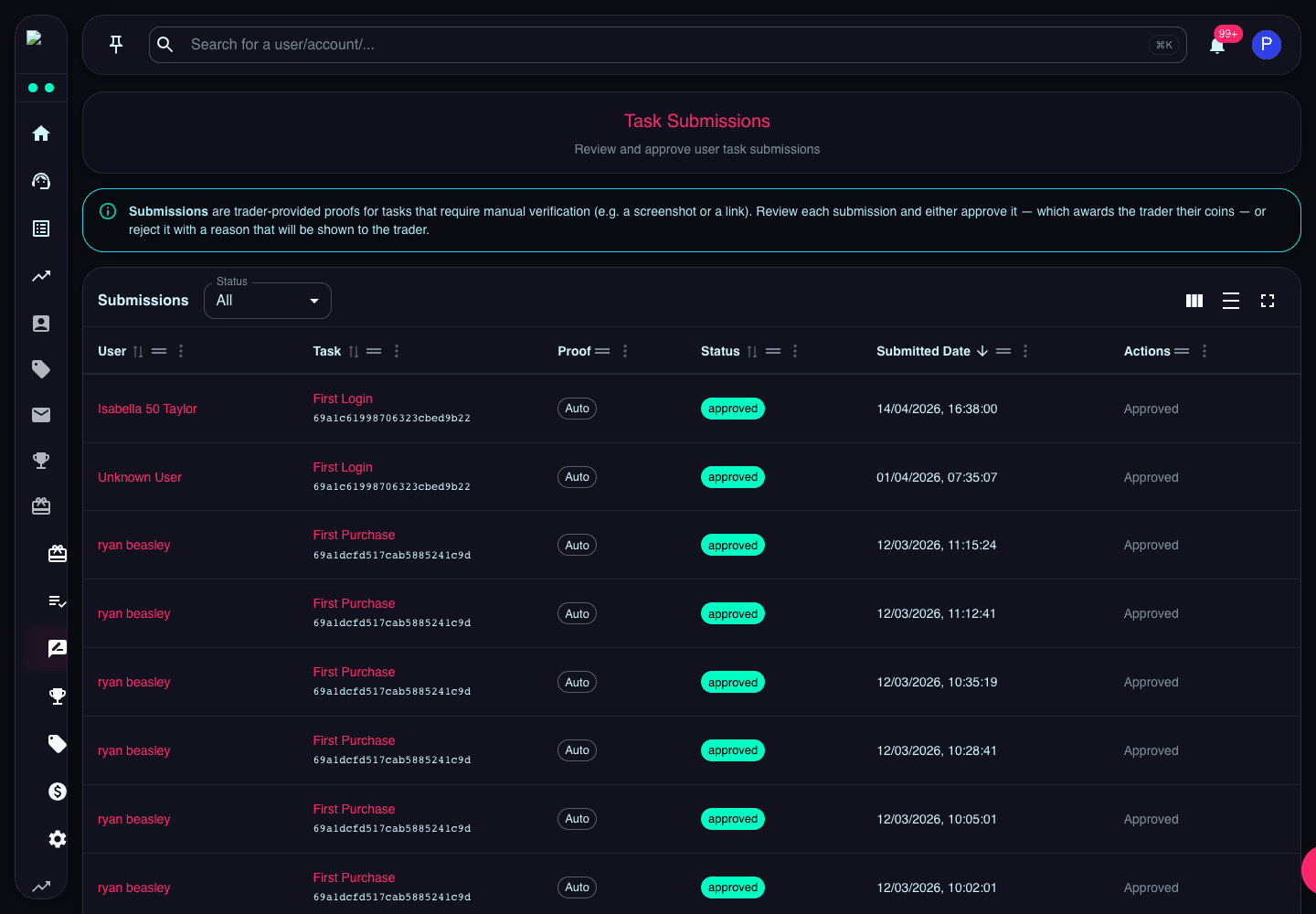The height and width of the screenshot is (914, 1316).
Task: Expand sidebar using the two green dots
Action: pos(41,88)
